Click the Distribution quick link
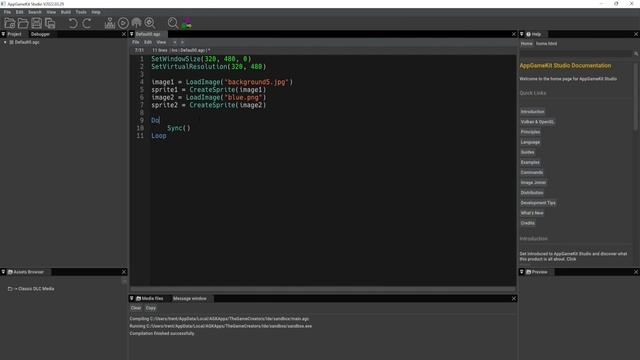 [532, 193]
